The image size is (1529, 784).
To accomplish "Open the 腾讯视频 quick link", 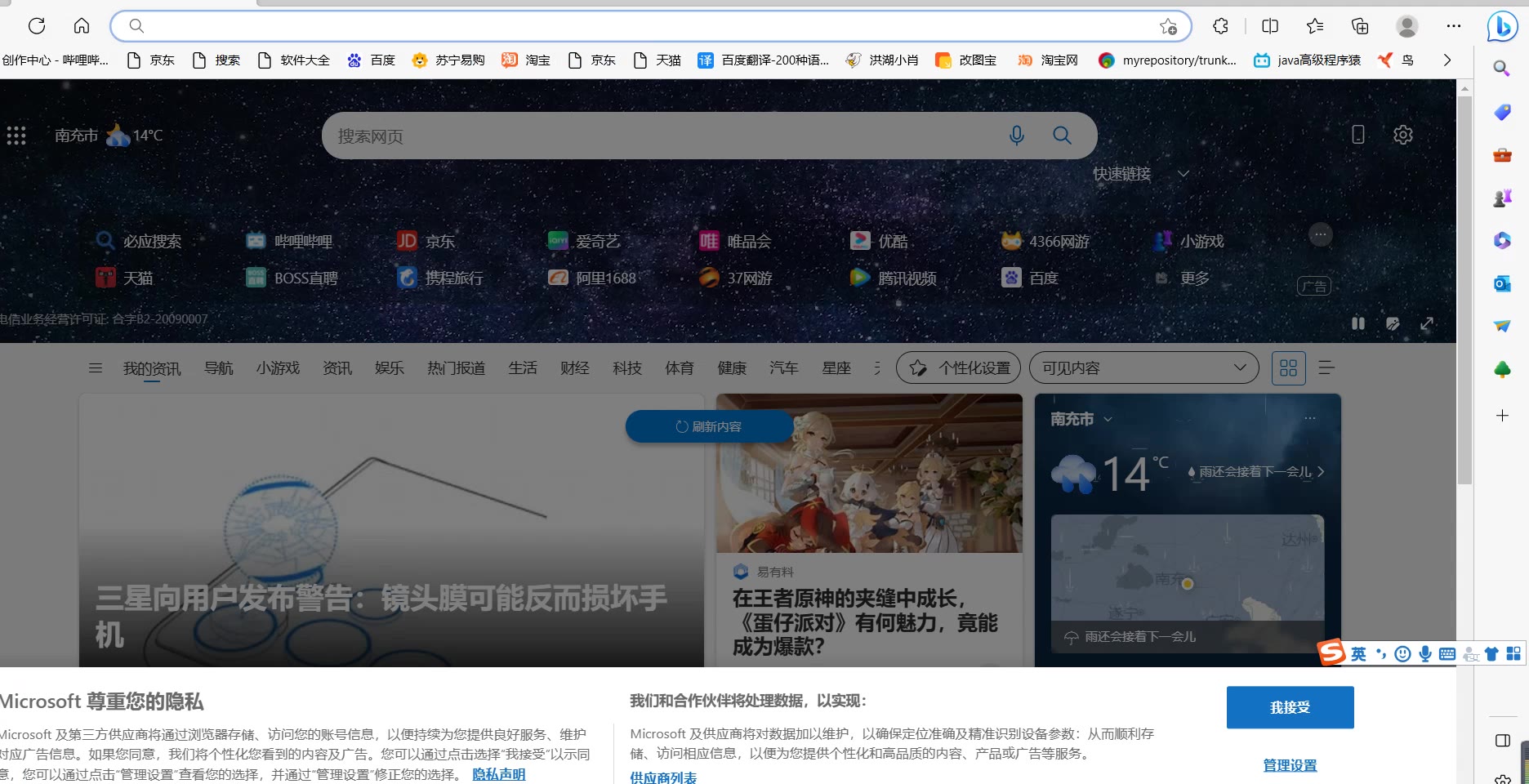I will tap(893, 278).
